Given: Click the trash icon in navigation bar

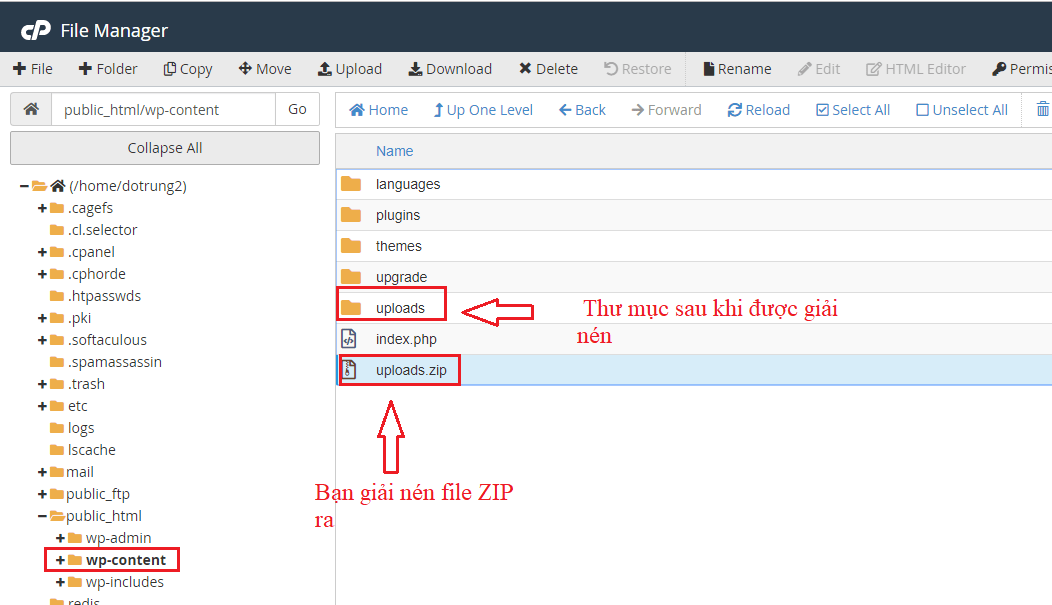Looking at the screenshot, I should click(1043, 109).
